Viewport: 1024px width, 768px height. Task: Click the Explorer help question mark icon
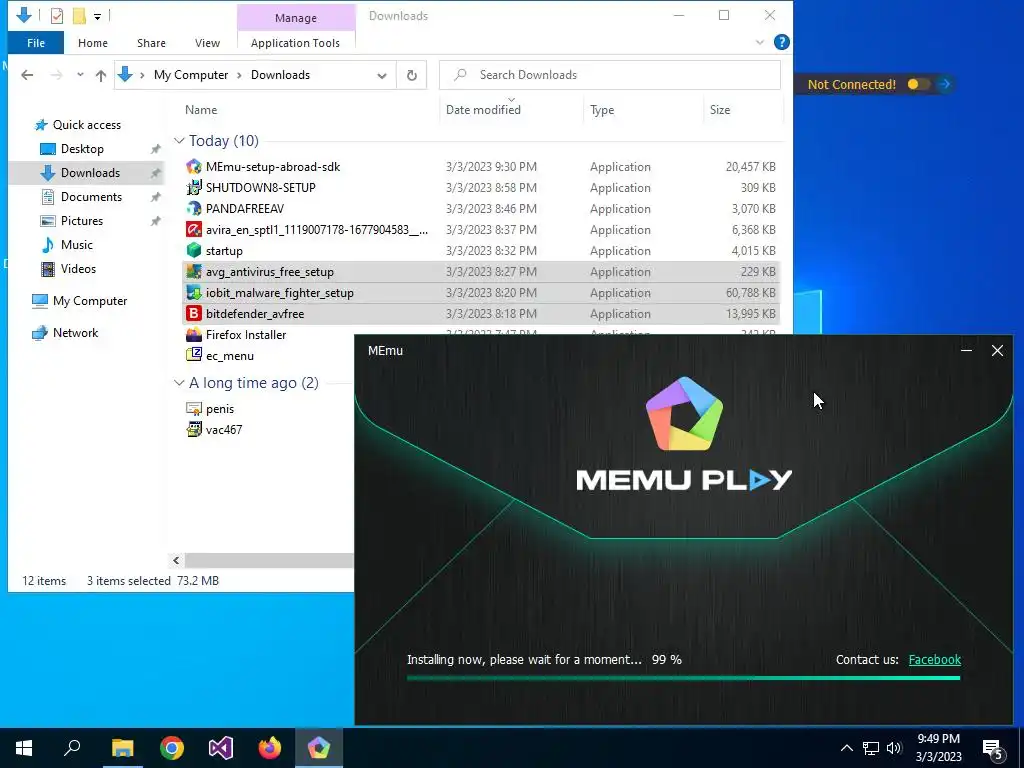pos(781,42)
